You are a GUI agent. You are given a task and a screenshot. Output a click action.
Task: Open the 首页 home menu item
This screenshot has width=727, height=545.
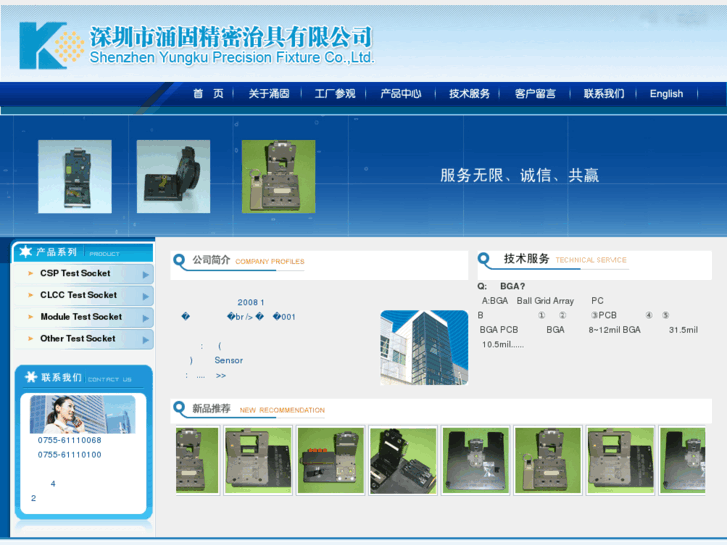(208, 94)
